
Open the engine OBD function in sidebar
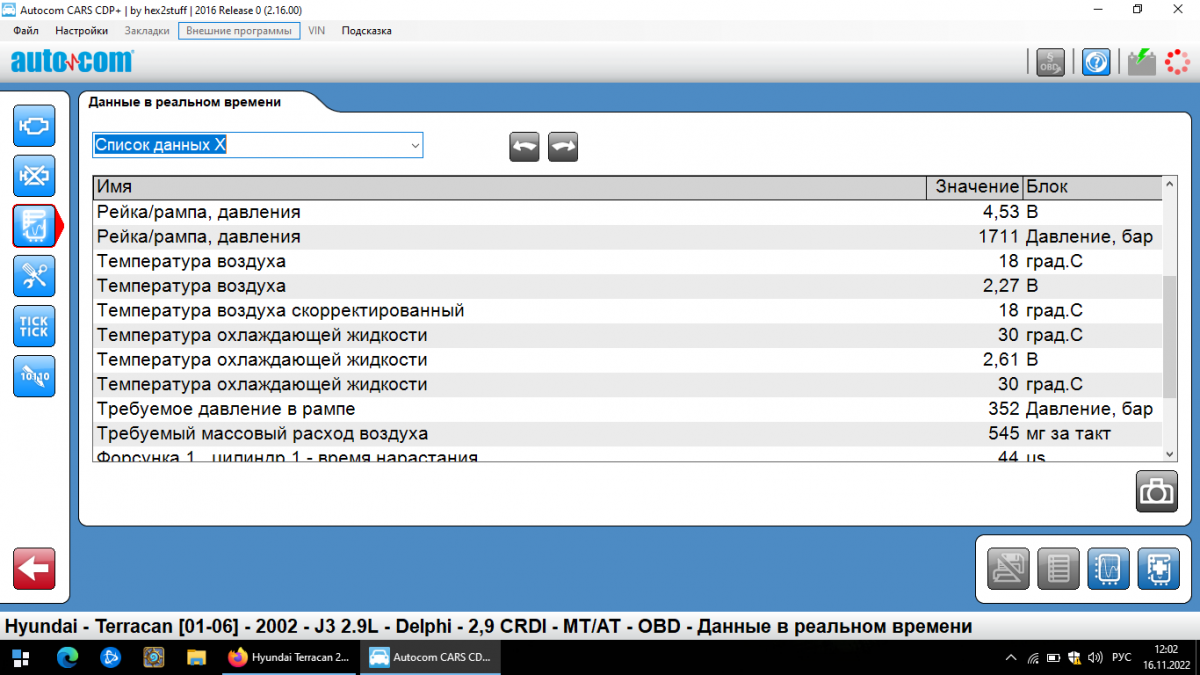click(34, 126)
